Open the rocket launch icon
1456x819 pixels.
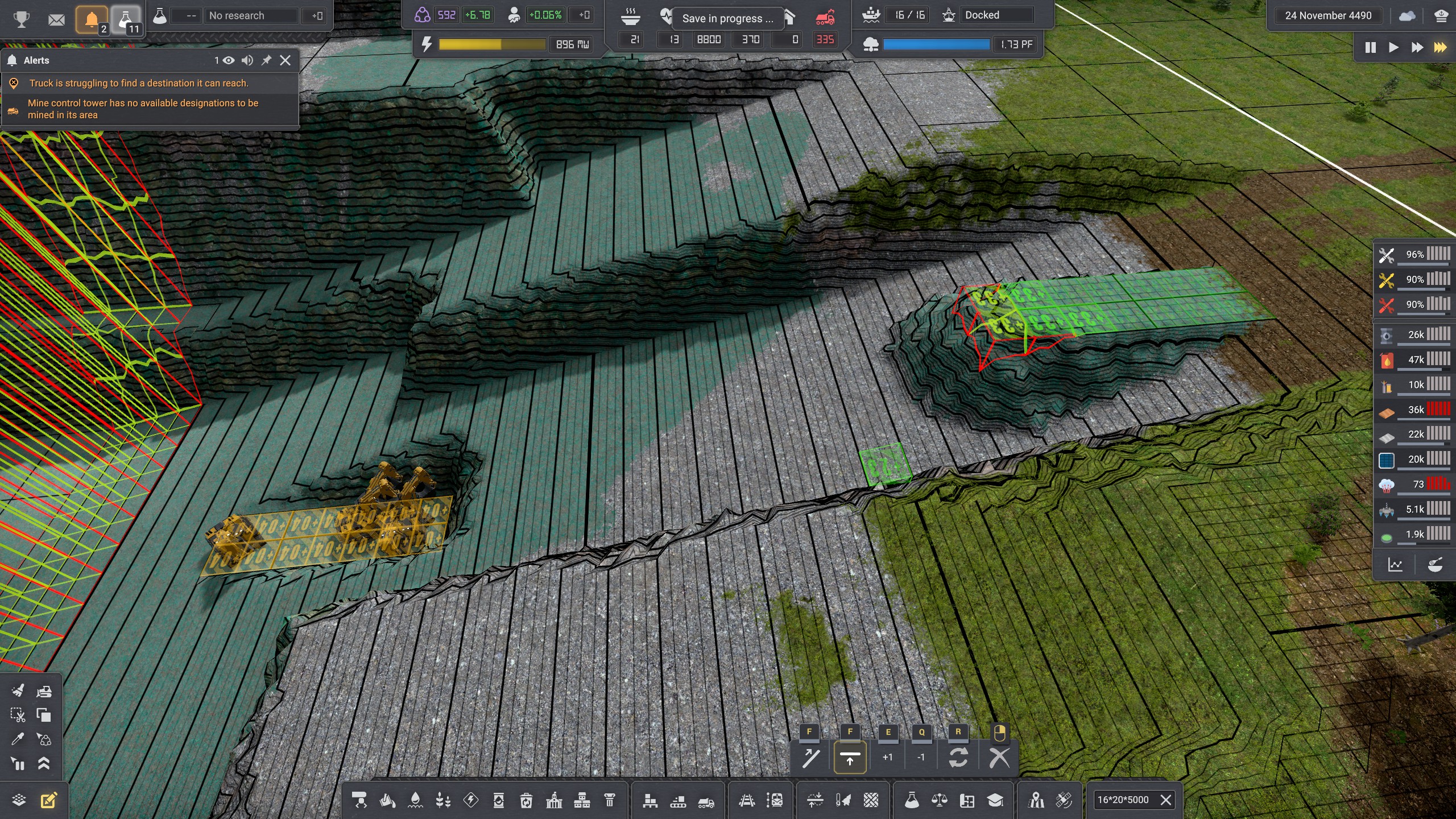pyautogui.click(x=843, y=800)
